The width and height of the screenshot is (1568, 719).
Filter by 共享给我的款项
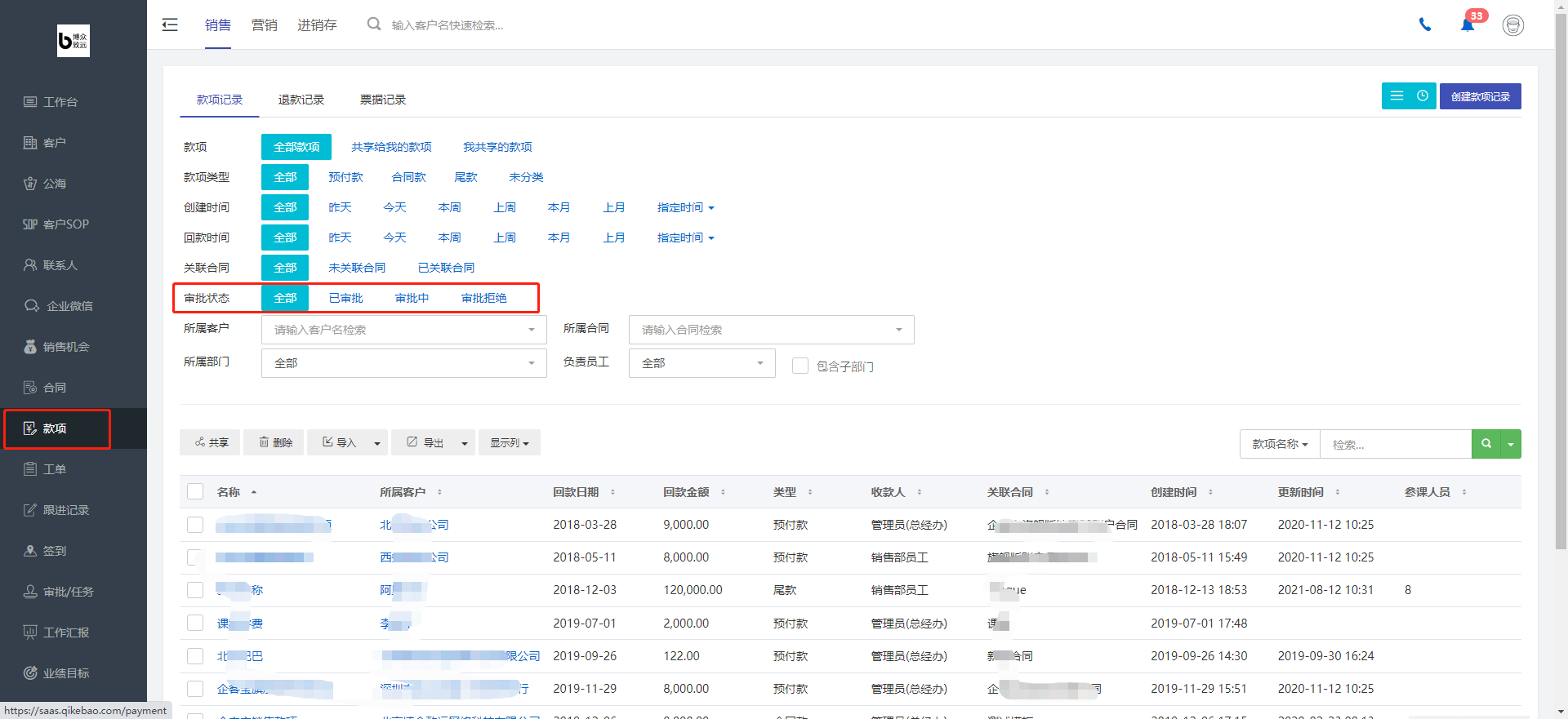391,147
